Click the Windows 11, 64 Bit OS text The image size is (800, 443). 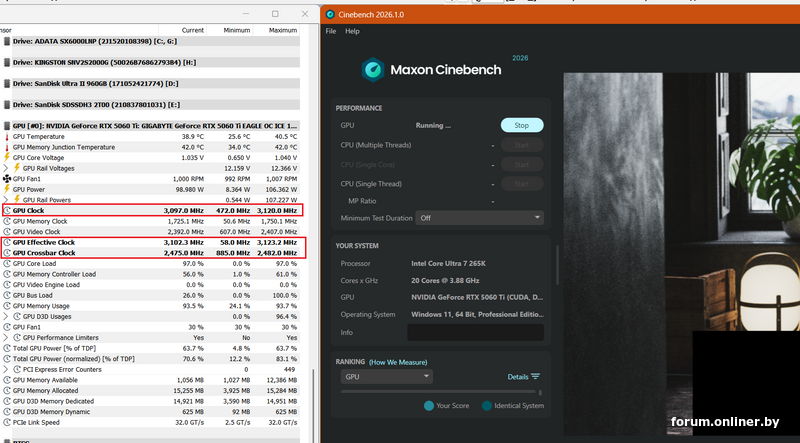point(478,314)
